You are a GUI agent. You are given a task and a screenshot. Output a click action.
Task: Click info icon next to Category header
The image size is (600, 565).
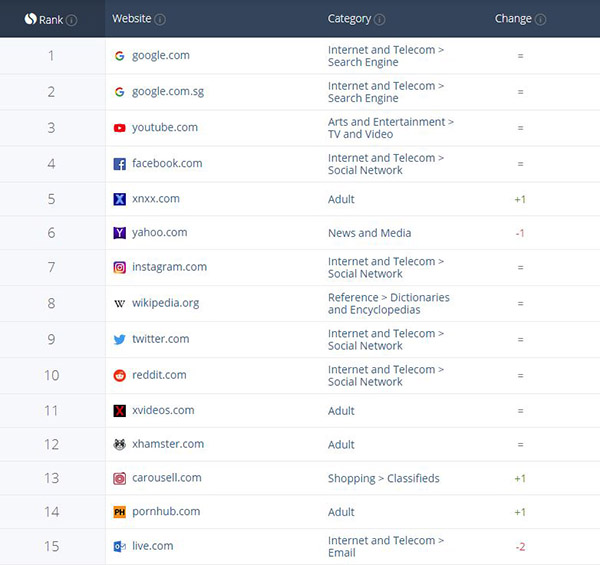coord(379,19)
